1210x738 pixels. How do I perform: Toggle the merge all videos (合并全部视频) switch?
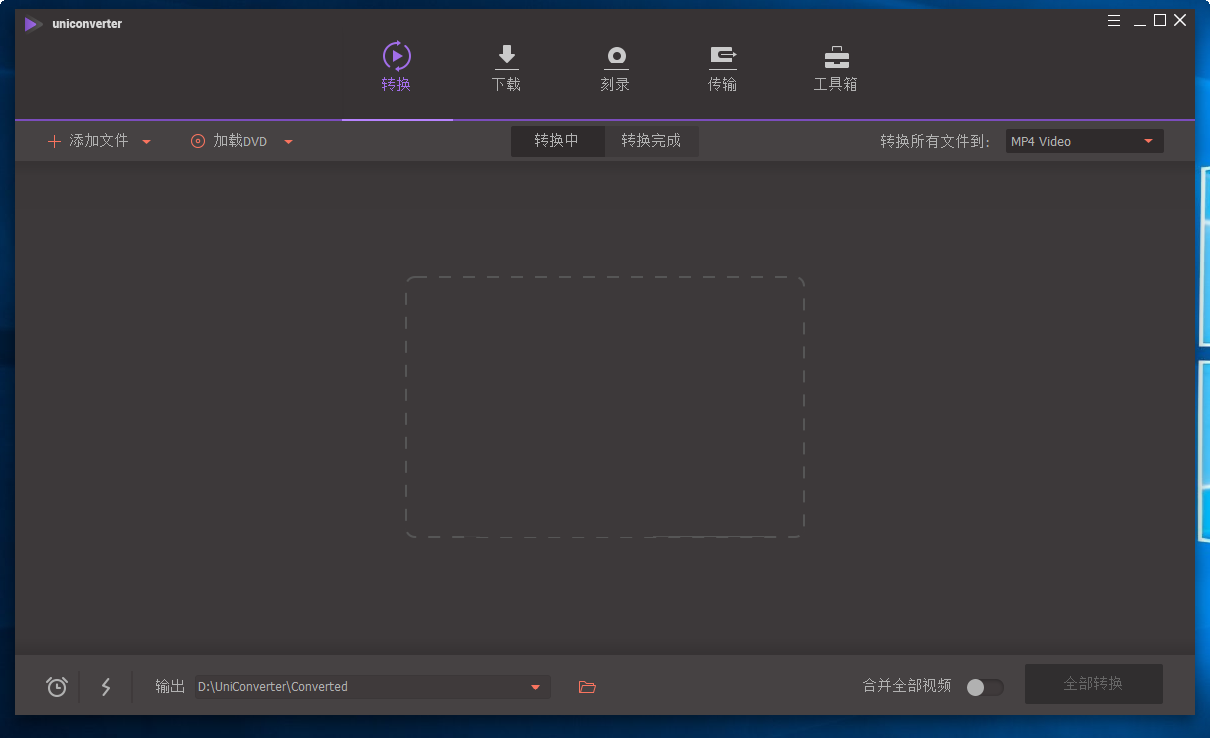click(984, 687)
